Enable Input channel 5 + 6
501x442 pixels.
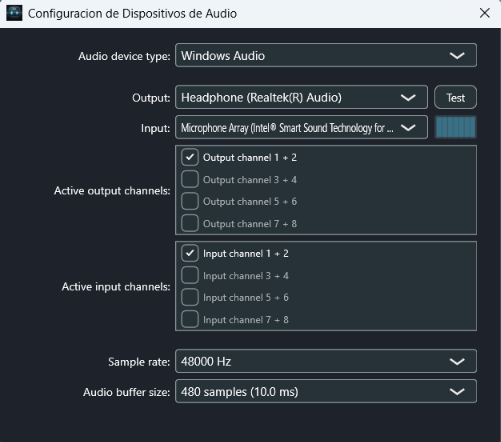190,297
